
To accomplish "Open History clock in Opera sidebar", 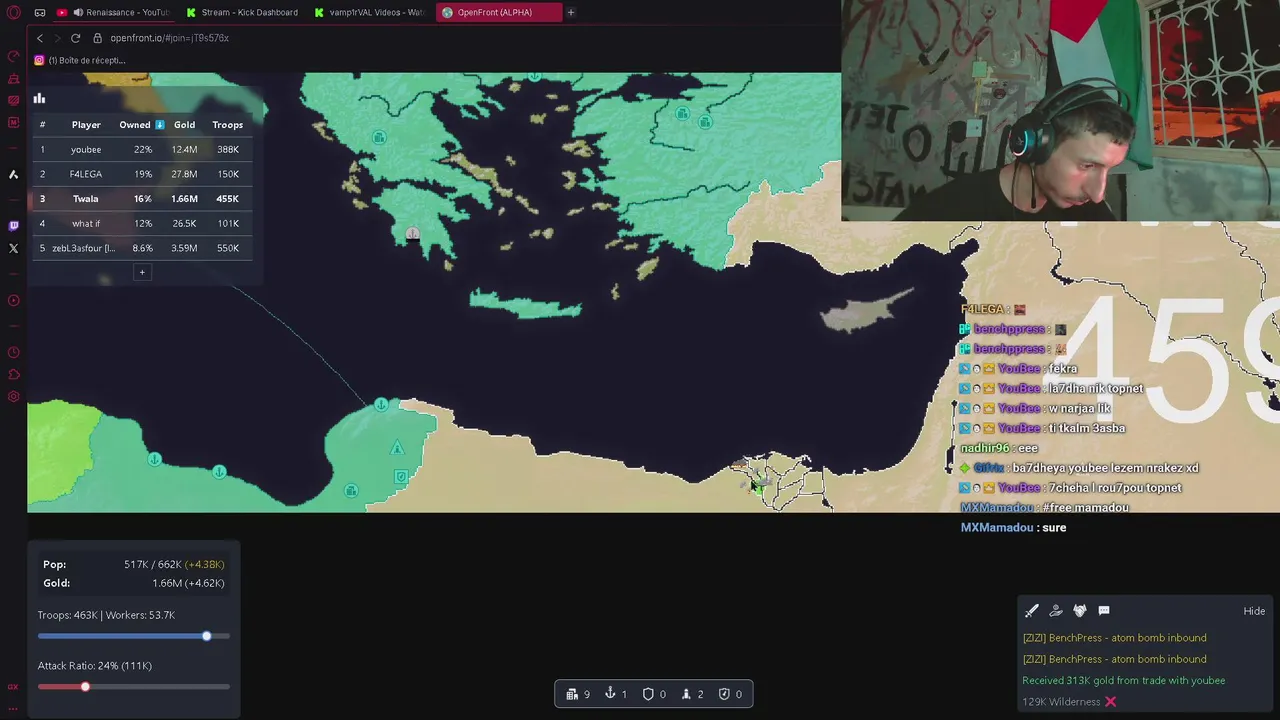I will [x=13, y=352].
